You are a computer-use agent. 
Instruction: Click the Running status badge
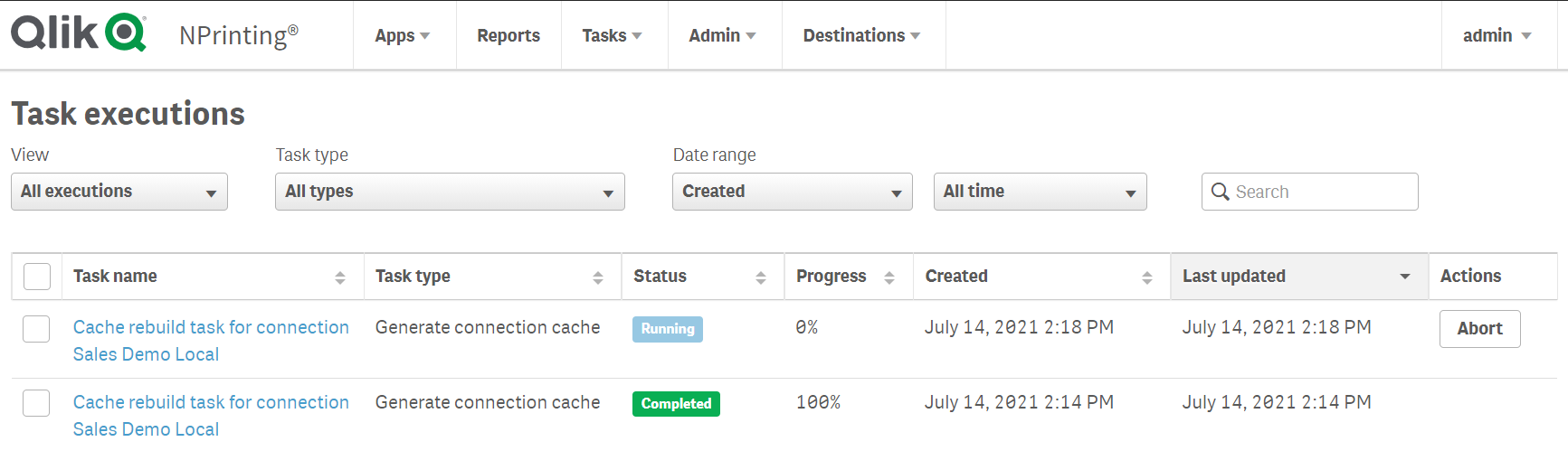coord(668,329)
